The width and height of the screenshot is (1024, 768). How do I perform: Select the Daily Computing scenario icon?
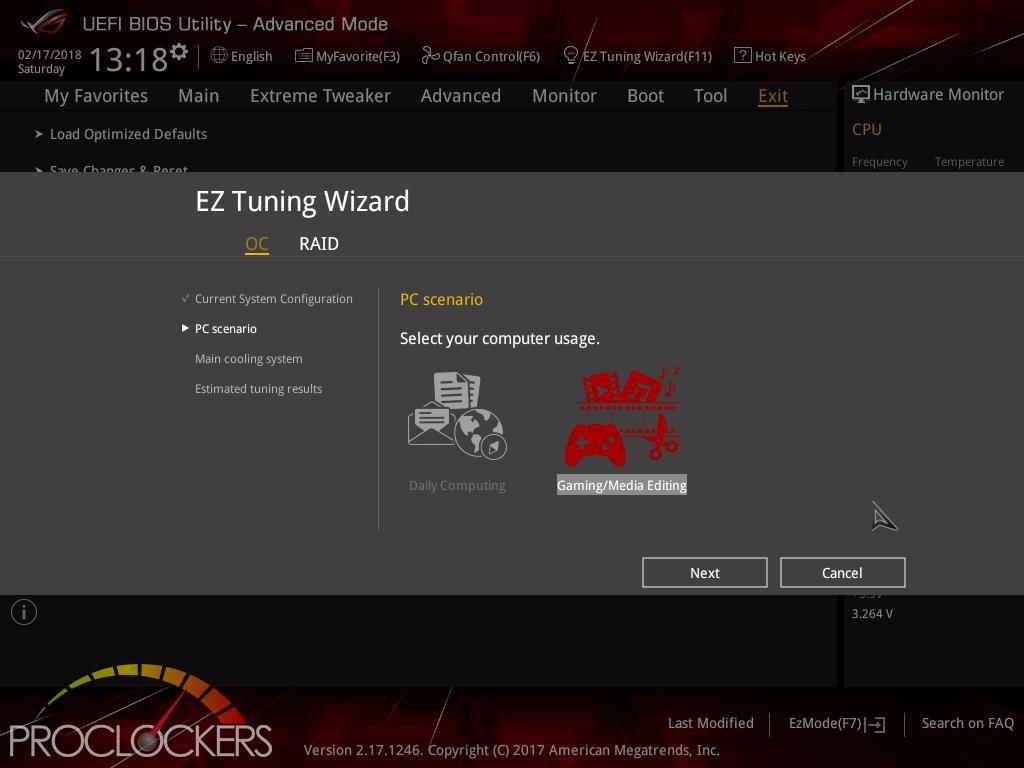pos(457,416)
